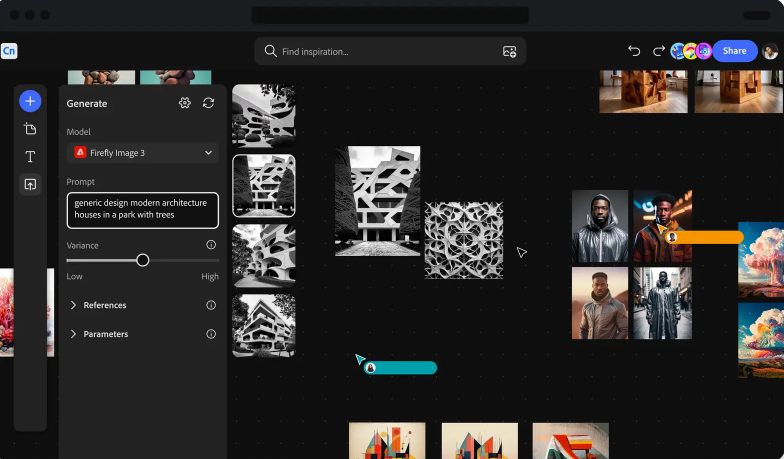Click the prompt text box
The width and height of the screenshot is (784, 459).
click(142, 210)
